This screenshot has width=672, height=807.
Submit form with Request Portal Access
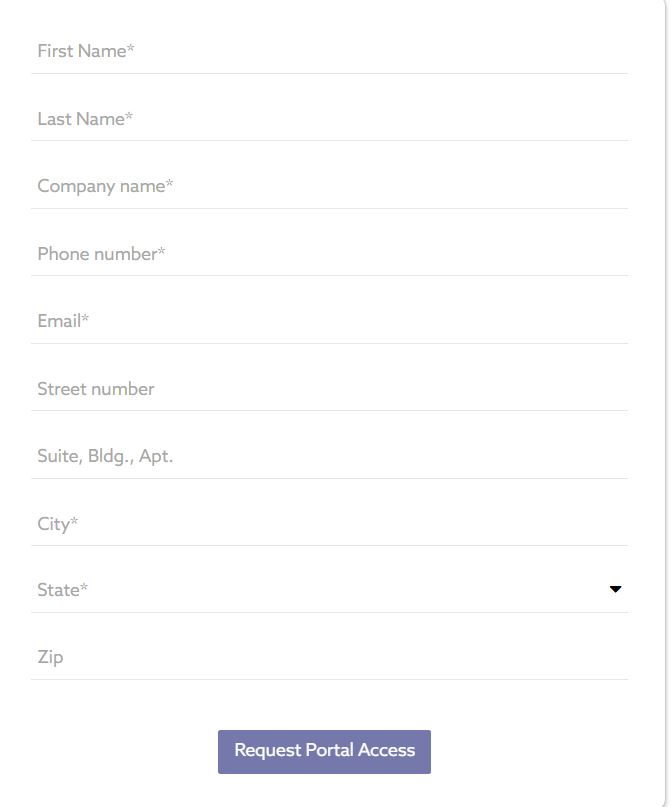(x=324, y=751)
